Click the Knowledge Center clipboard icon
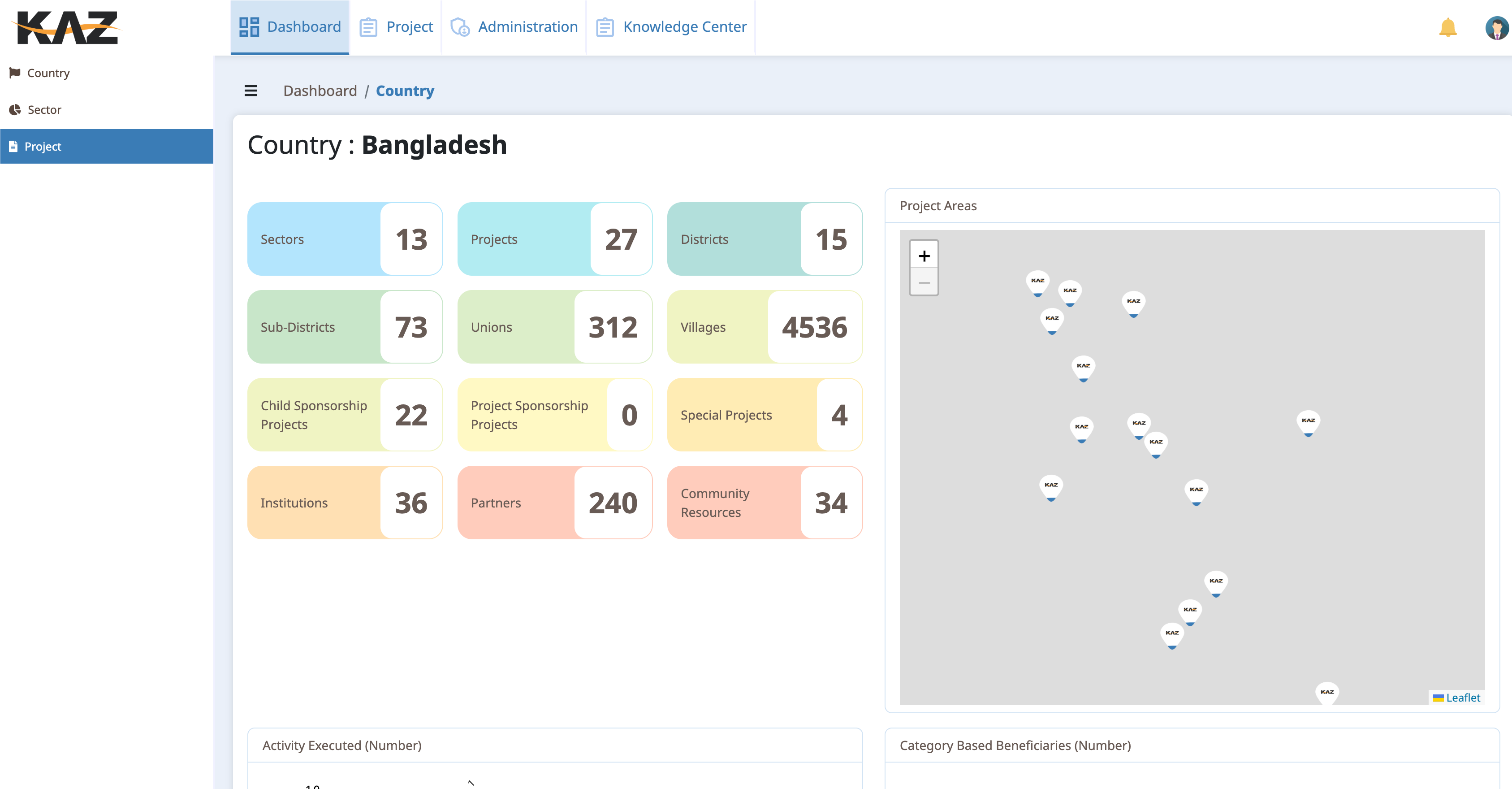This screenshot has height=789, width=1512. 605,26
